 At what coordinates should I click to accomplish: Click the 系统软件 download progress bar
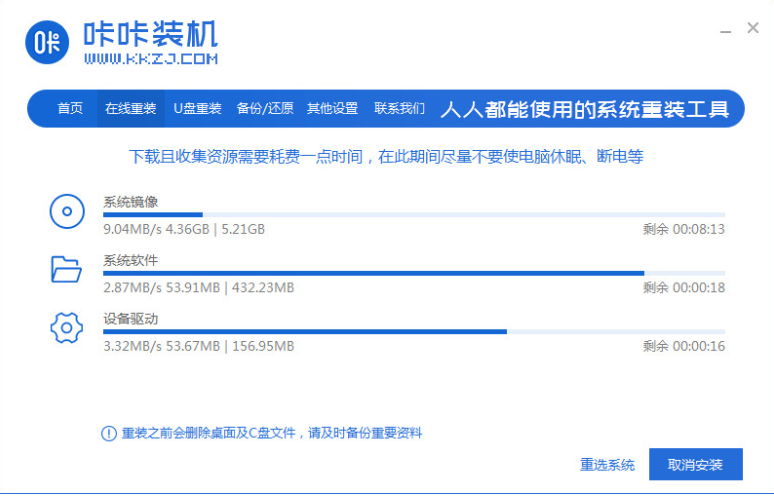(x=414, y=273)
